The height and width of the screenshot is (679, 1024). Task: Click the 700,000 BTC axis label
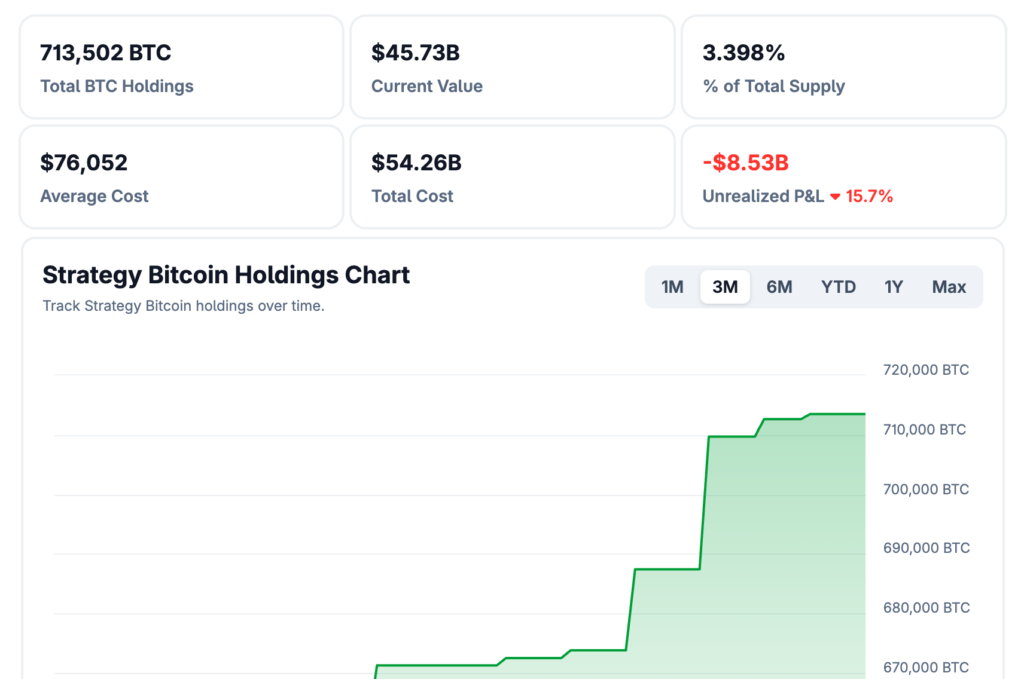925,489
